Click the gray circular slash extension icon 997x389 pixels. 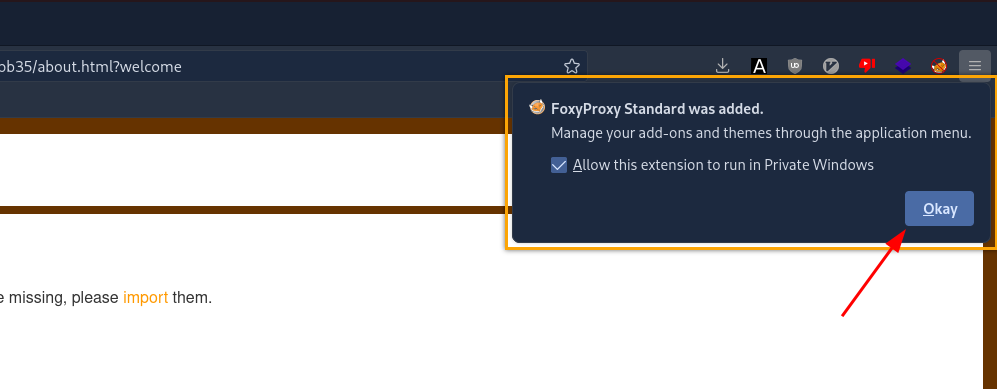click(831, 65)
